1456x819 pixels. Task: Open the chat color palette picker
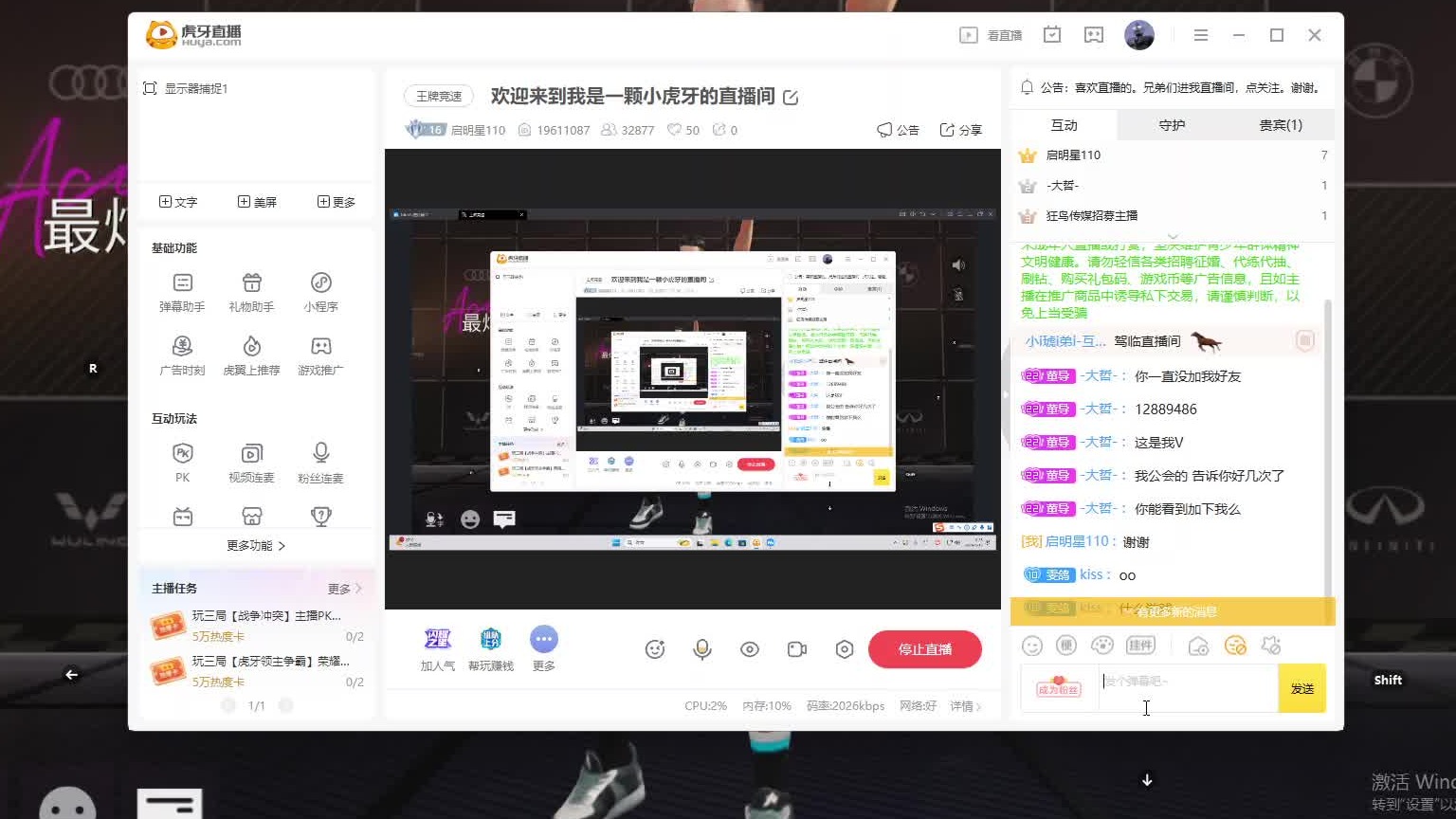[x=1102, y=645]
